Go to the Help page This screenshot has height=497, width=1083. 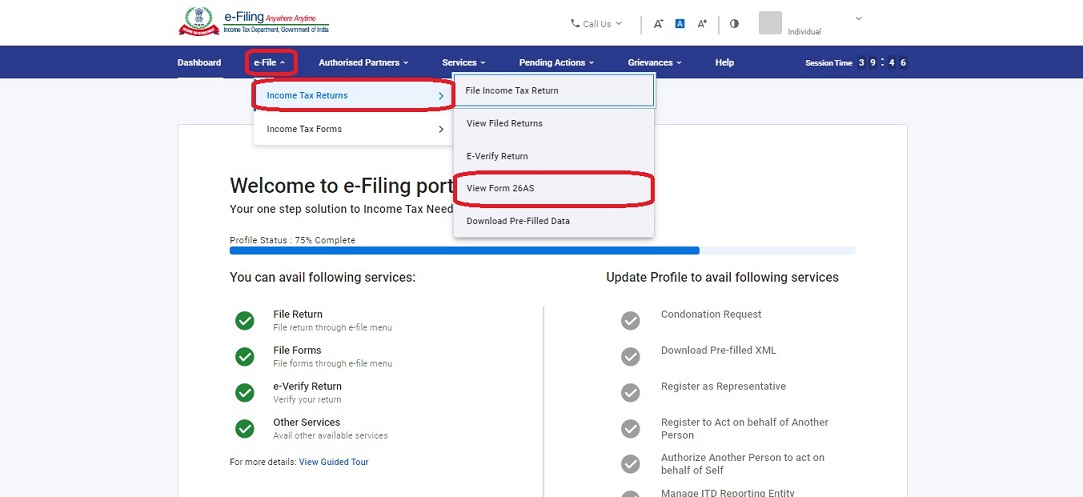pos(724,63)
